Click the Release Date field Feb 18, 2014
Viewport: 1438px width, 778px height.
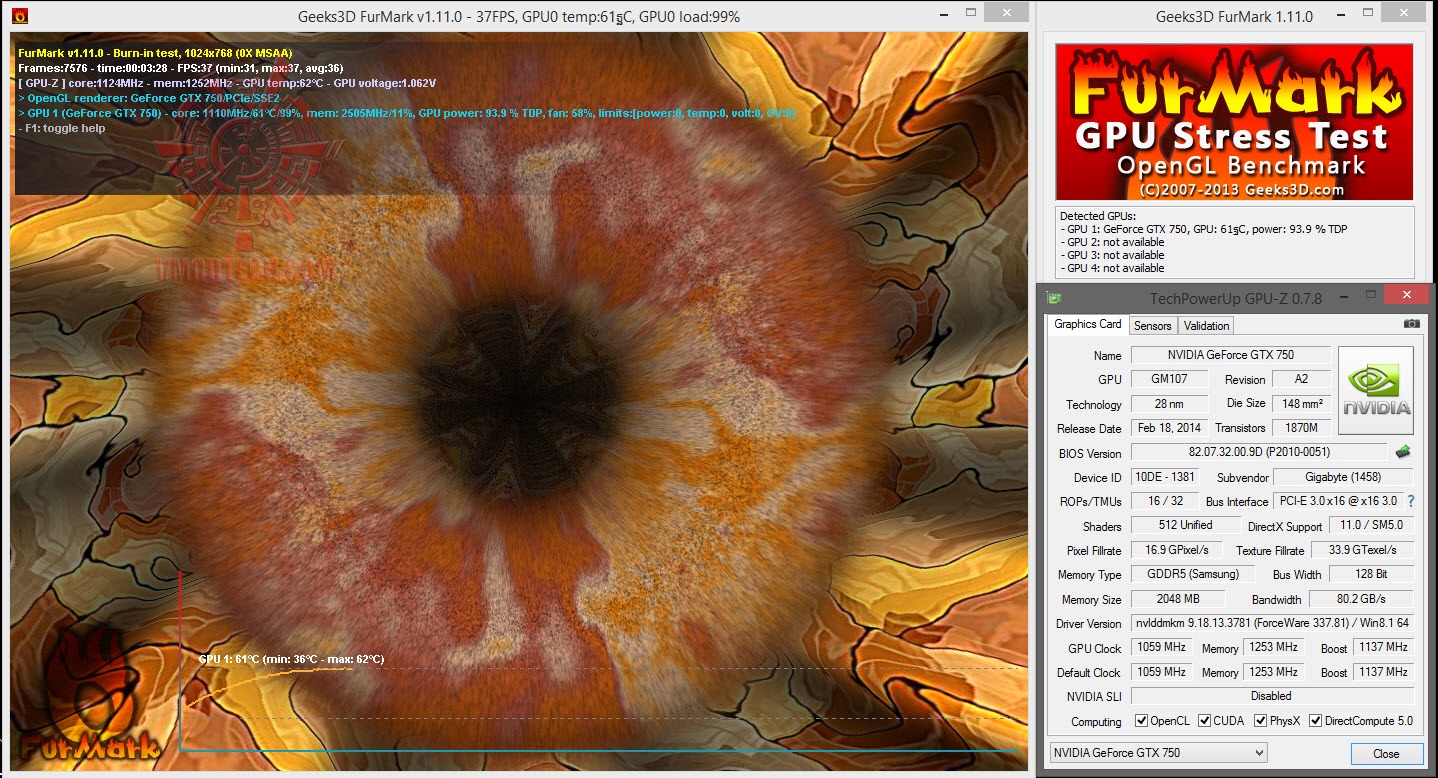[x=1169, y=428]
